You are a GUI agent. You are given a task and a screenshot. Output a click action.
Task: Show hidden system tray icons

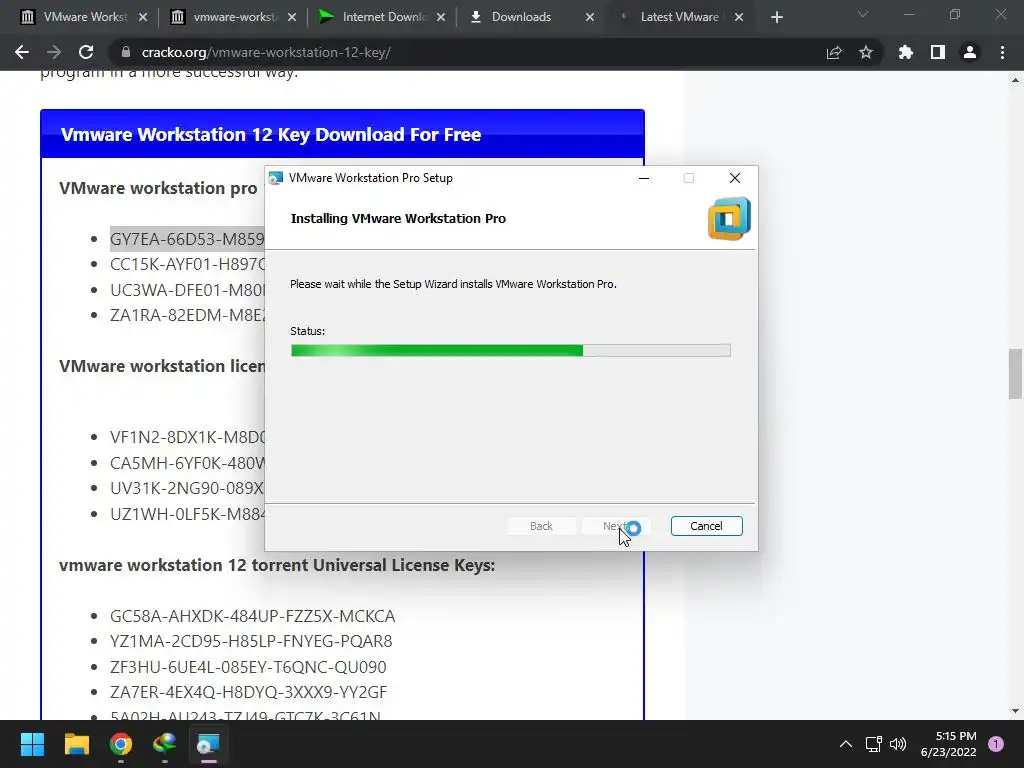click(x=846, y=744)
